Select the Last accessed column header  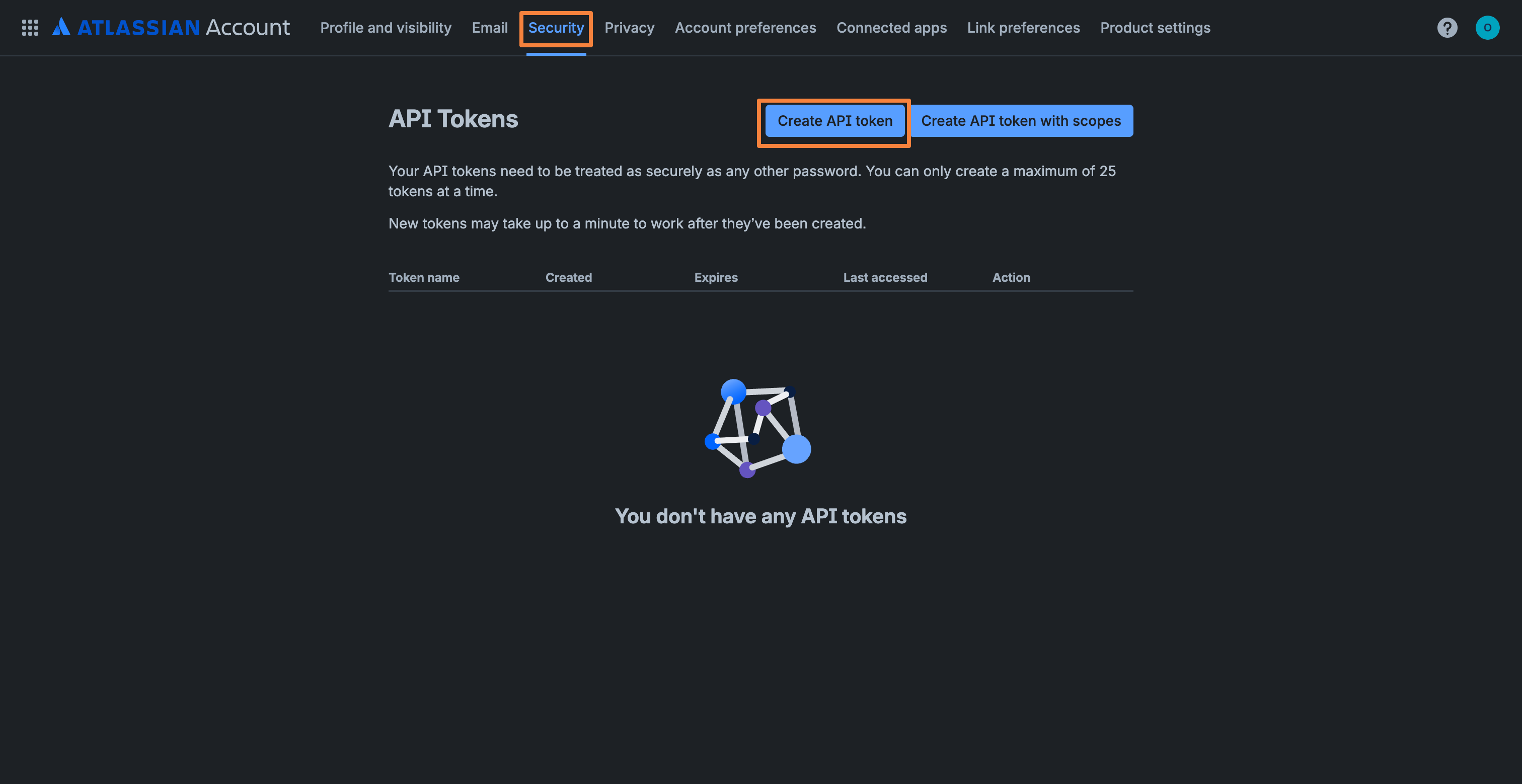click(885, 277)
